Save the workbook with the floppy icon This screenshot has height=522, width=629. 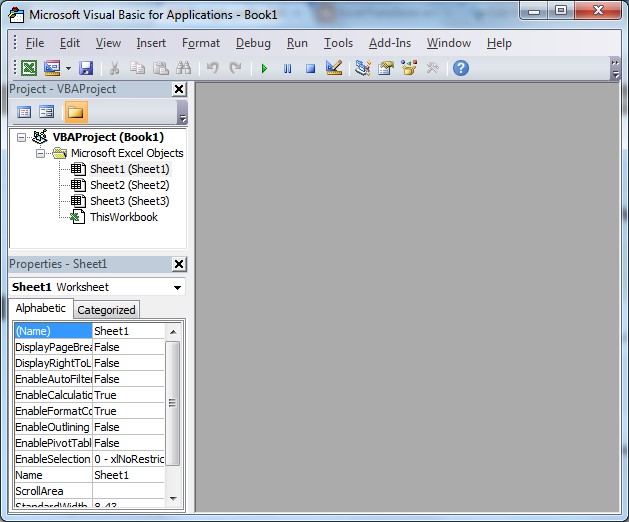click(x=86, y=68)
